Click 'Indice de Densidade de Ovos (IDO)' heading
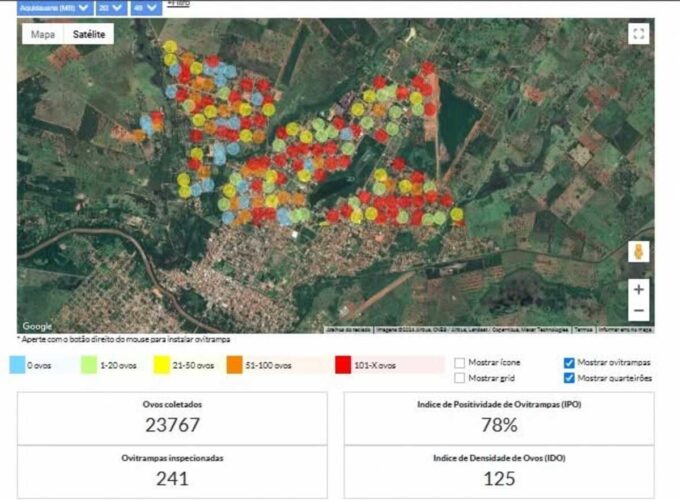This screenshot has width=680, height=500. [x=499, y=458]
